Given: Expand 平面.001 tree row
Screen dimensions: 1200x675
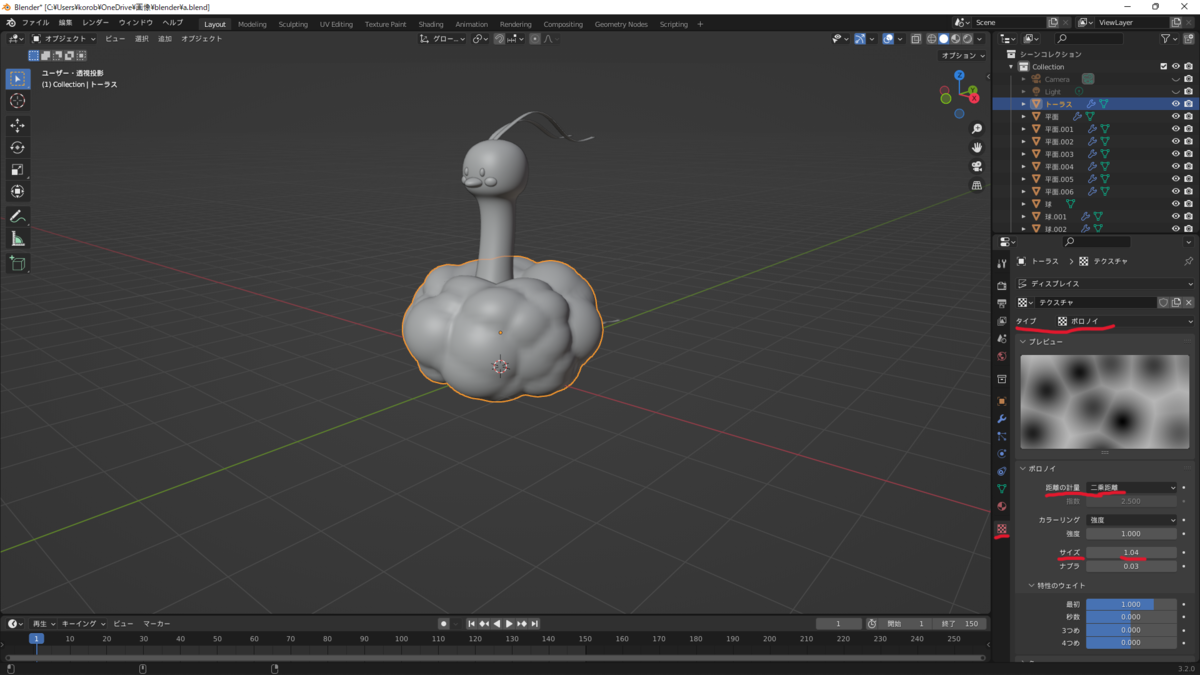Looking at the screenshot, I should [1024, 129].
